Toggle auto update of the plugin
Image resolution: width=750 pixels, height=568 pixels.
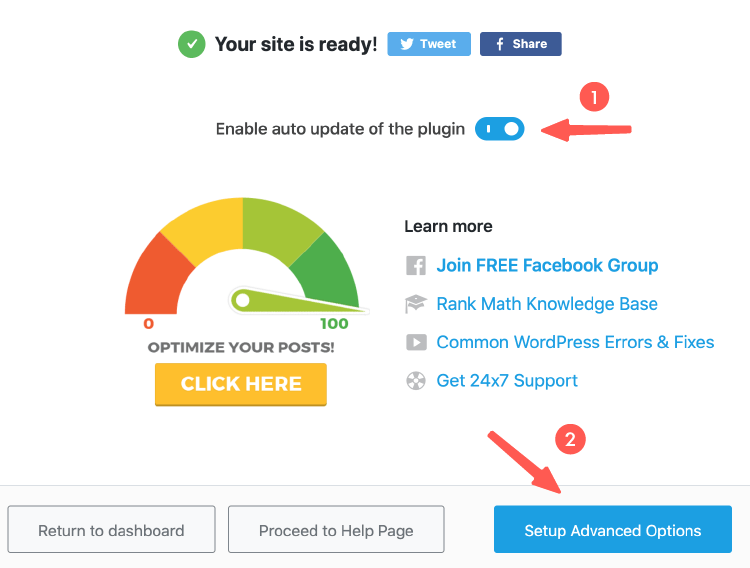pyautogui.click(x=499, y=129)
